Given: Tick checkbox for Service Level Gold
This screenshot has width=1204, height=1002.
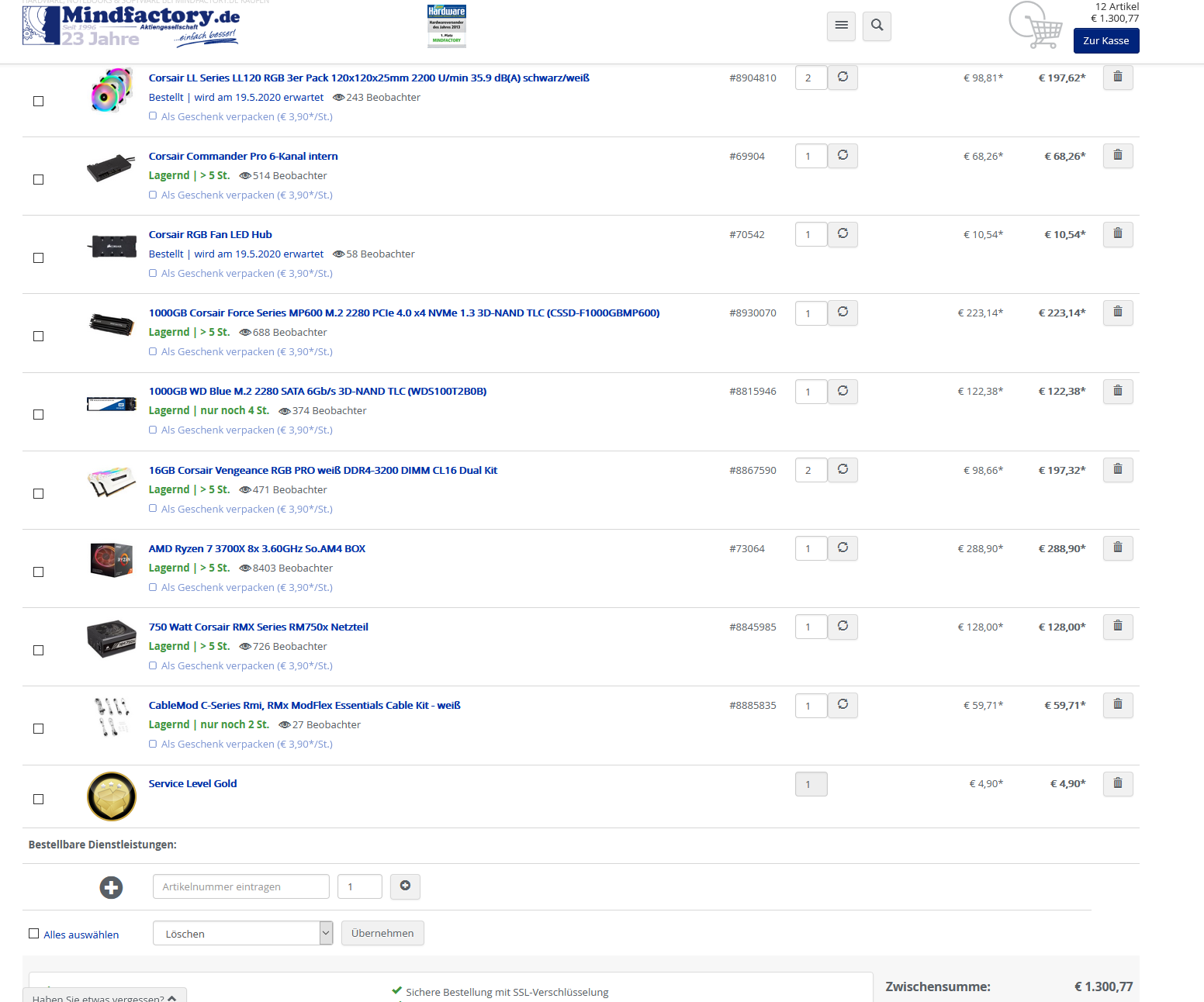Looking at the screenshot, I should tap(38, 800).
